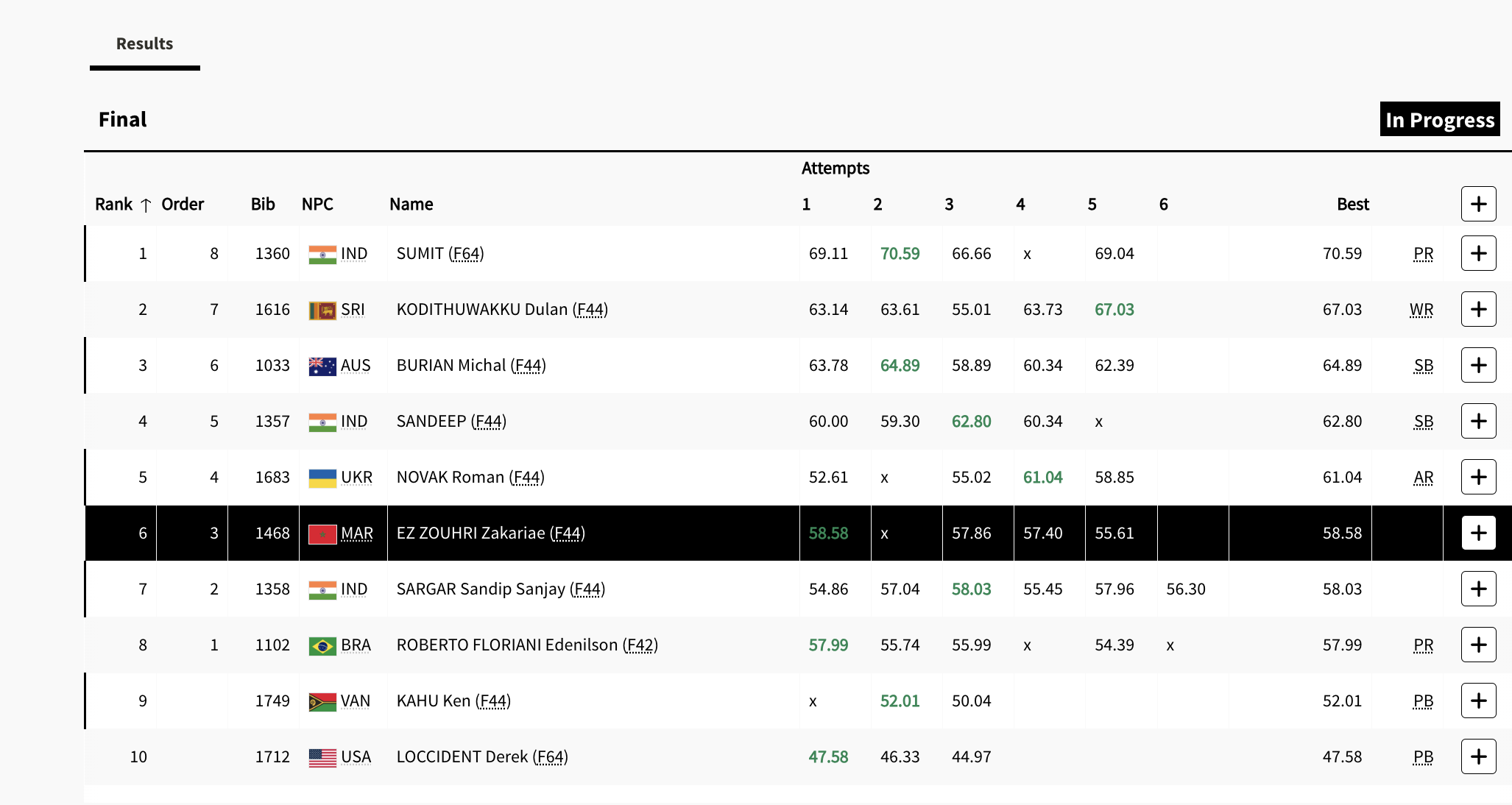Image resolution: width=1512 pixels, height=805 pixels.
Task: Expand SUMIT's result row with plus button
Action: 1478,254
